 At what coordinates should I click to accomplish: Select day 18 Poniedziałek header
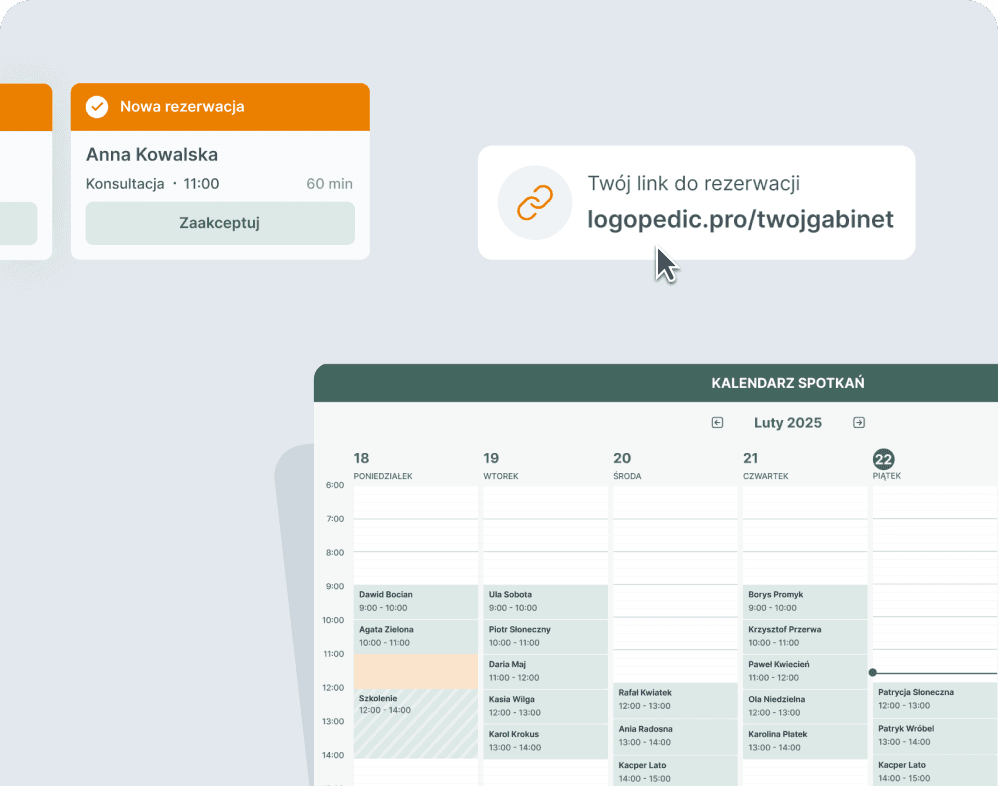click(383, 466)
